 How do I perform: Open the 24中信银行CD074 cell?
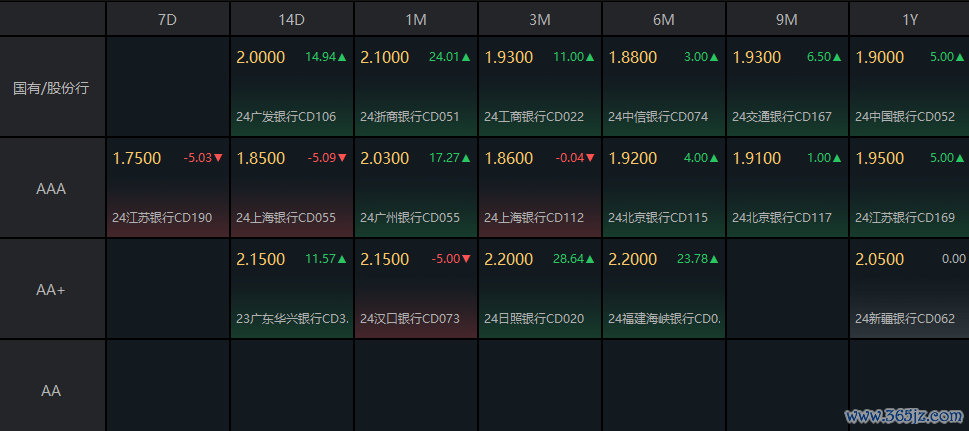click(x=664, y=87)
